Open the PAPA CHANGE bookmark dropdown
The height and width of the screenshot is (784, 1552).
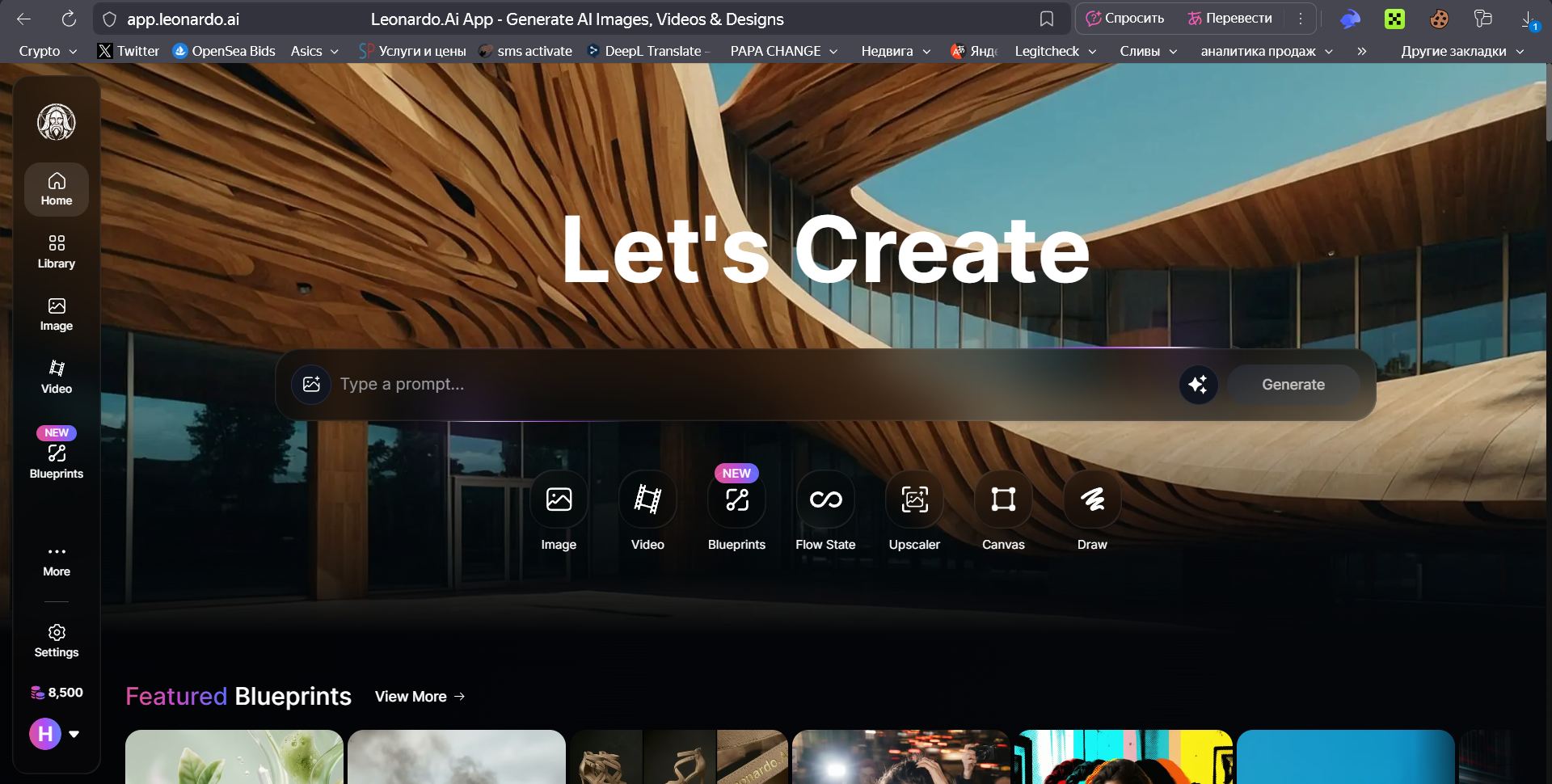tap(783, 51)
